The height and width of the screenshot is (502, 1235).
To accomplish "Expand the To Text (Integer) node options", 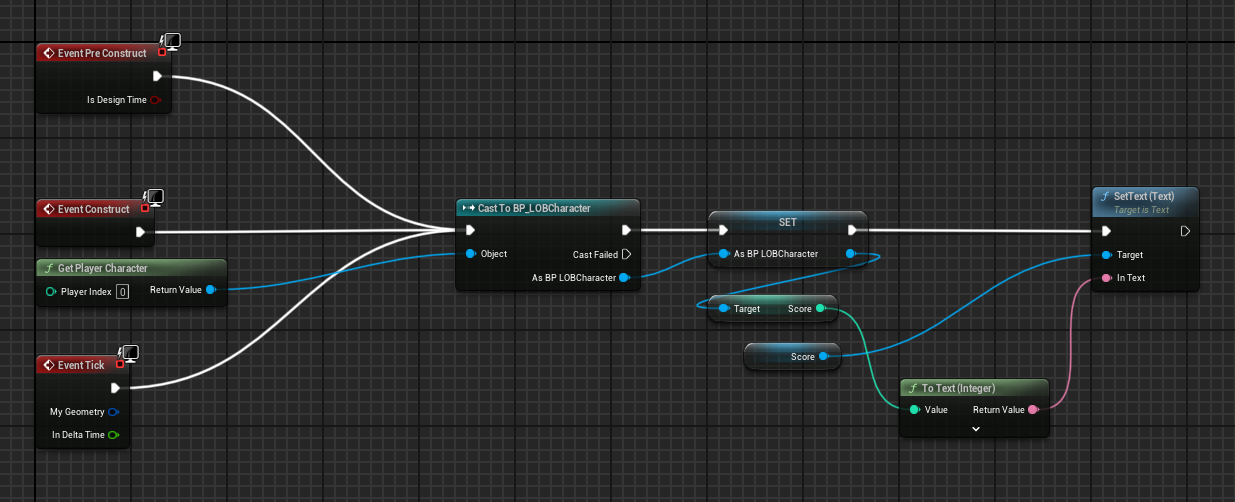I will coord(975,428).
